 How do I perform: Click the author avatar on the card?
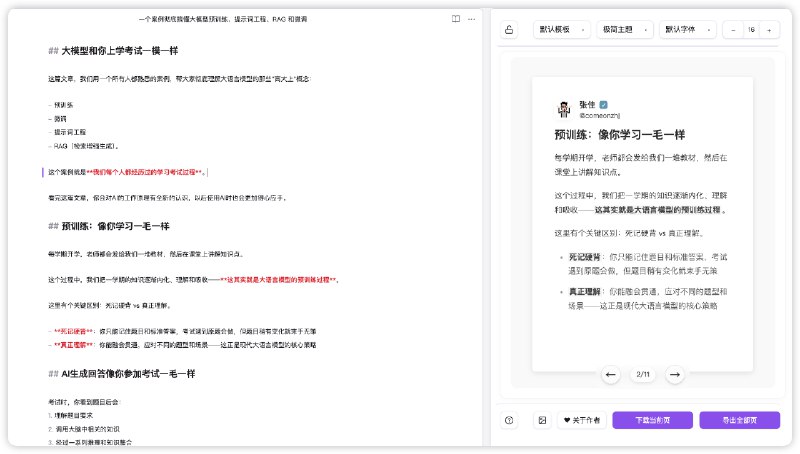(564, 109)
